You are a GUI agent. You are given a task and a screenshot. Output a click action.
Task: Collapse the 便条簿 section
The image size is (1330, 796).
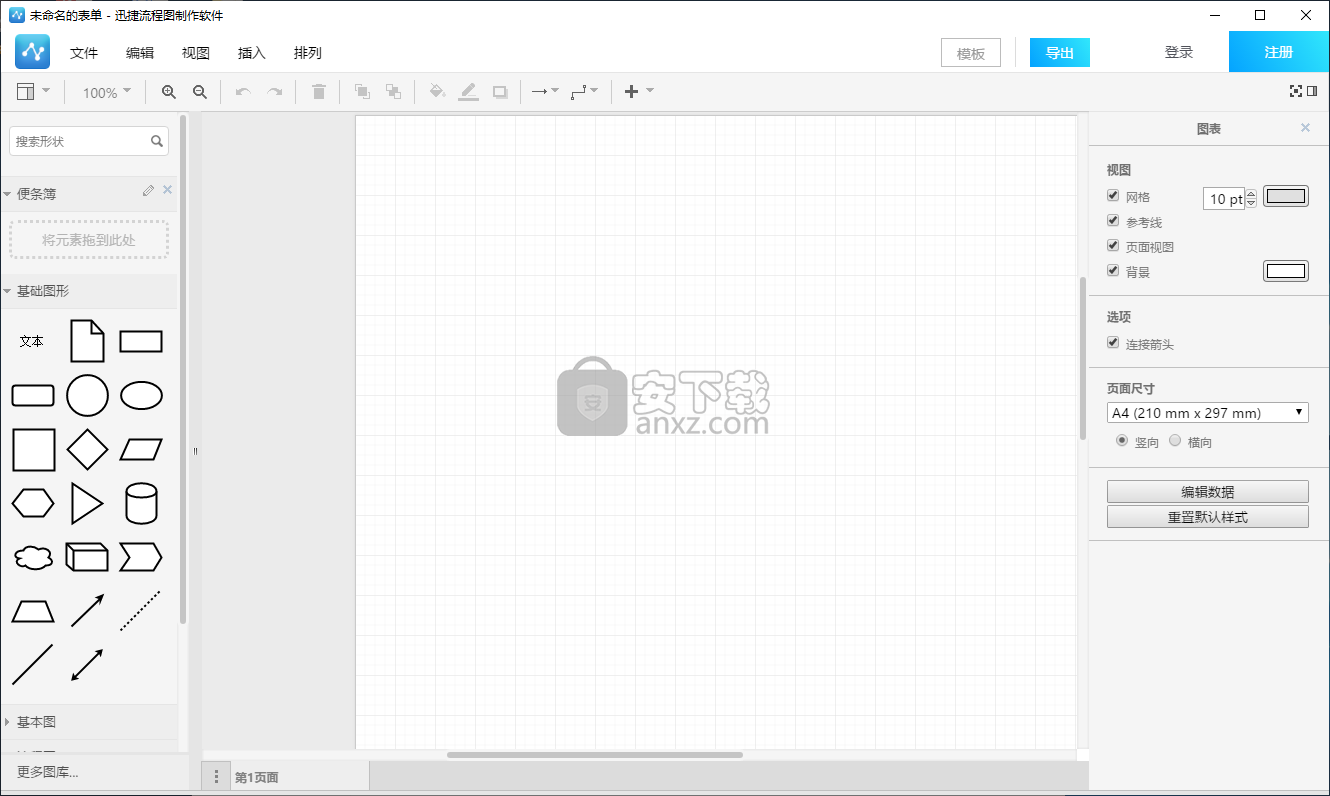click(x=8, y=194)
